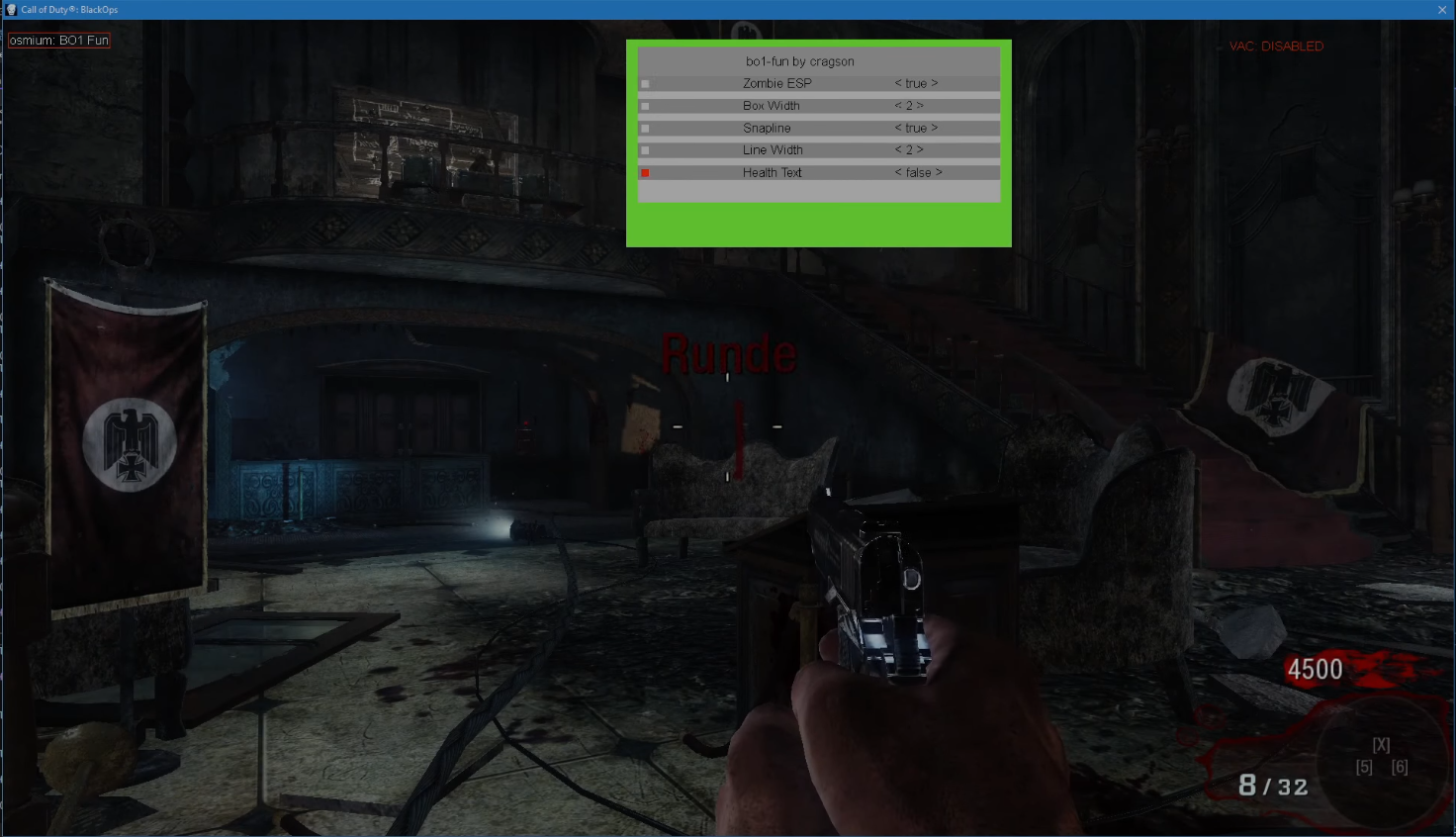Click the red square indicator beside Health Text
The height and width of the screenshot is (837, 1456).
click(646, 172)
